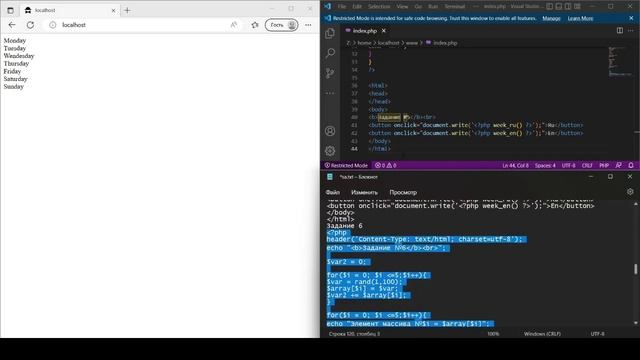This screenshot has height=360, width=640.
Task: Open the Accounts icon in VS Code
Action: 330,131
